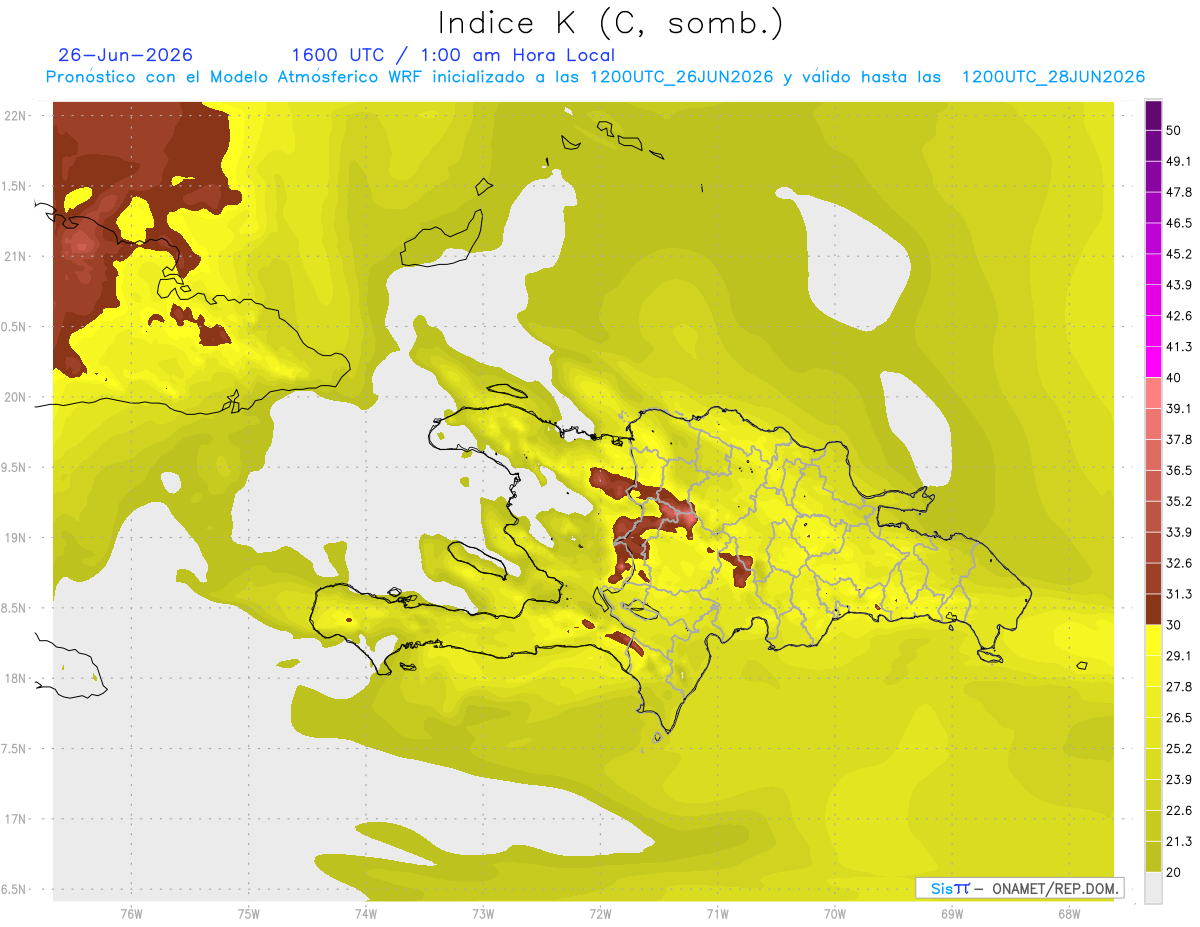The height and width of the screenshot is (927, 1200).
Task: Click the "73W" longitude label
Action: click(x=483, y=914)
